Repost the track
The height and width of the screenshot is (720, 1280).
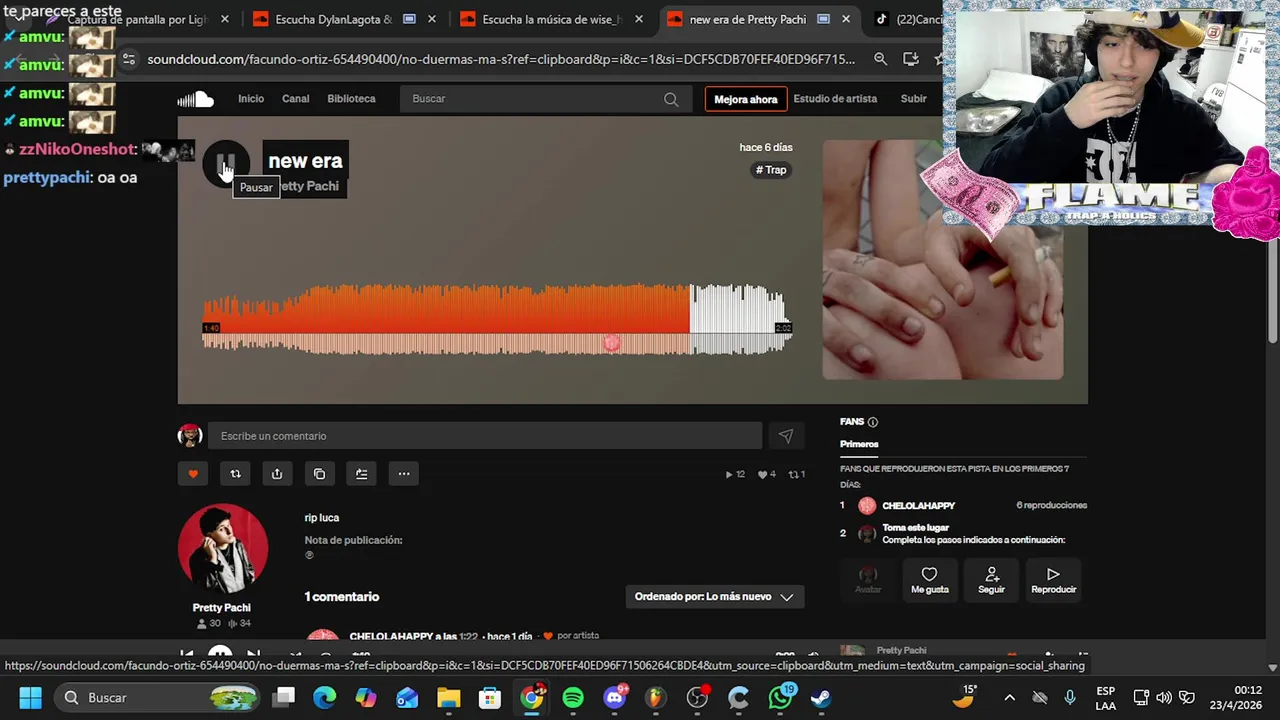(235, 474)
